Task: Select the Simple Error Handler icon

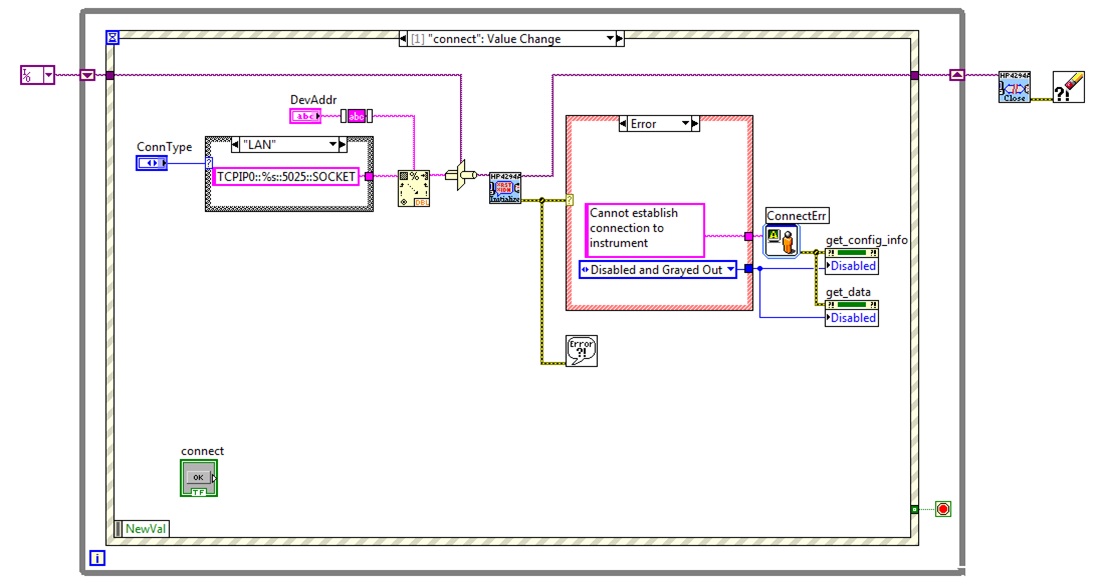Action: 581,350
